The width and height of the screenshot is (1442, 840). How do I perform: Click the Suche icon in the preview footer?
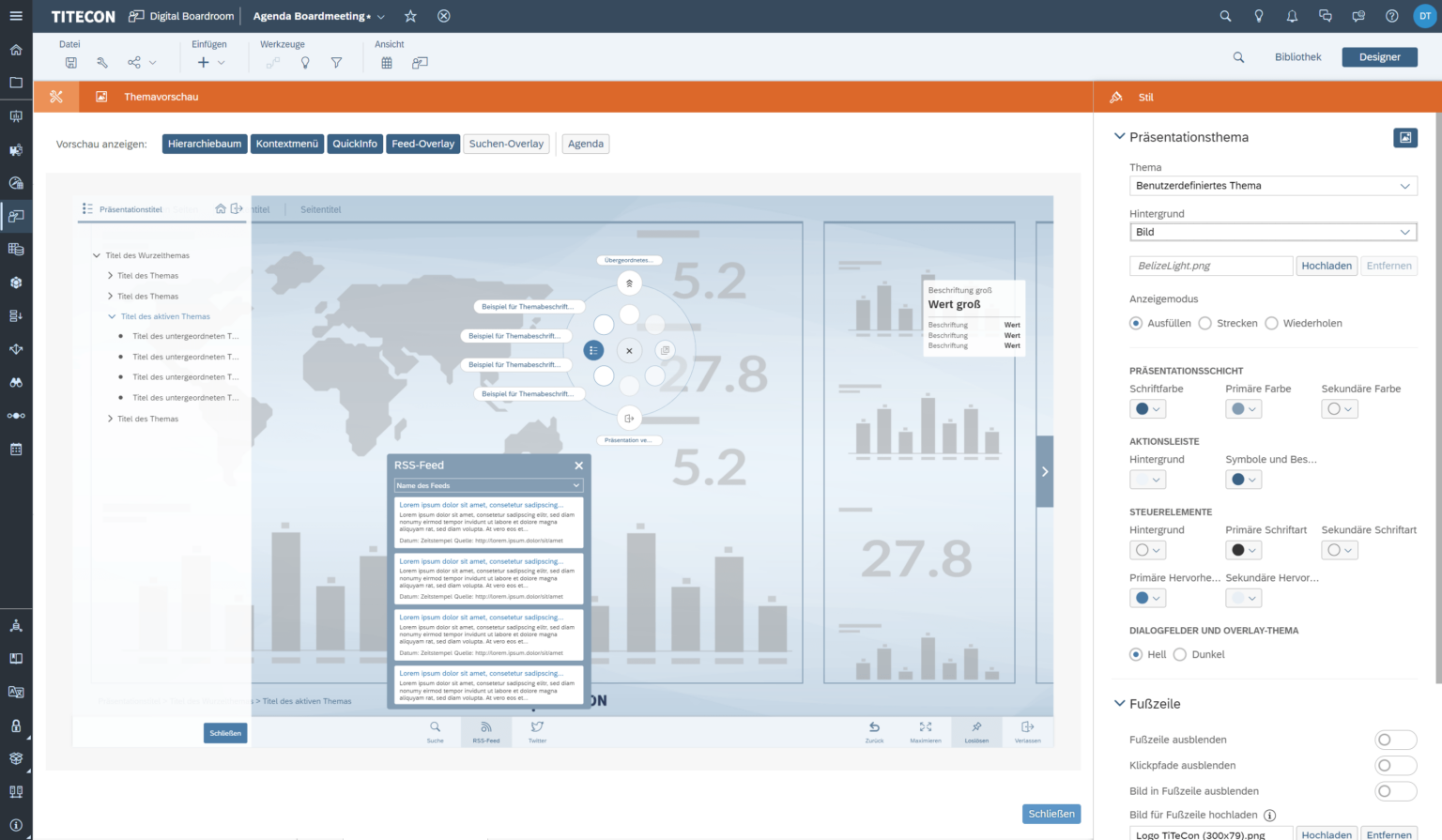pyautogui.click(x=435, y=732)
